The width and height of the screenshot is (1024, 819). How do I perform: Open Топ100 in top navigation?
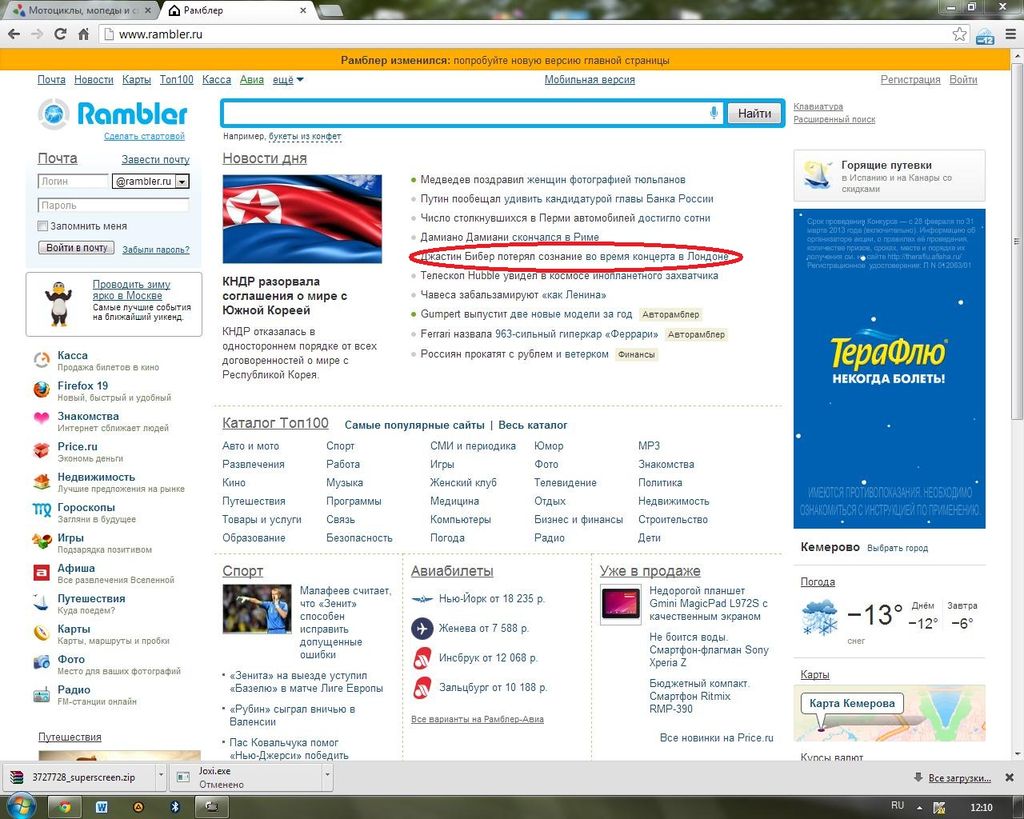(x=176, y=80)
